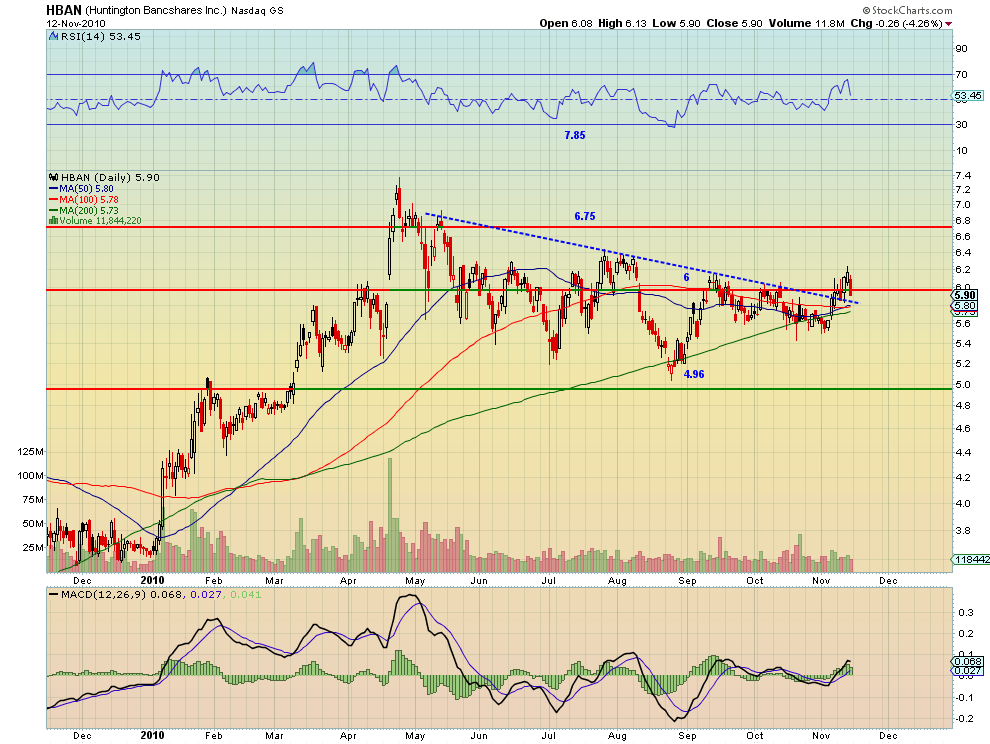Click the RSI(14) line icon in legend
990x744 pixels.
54,37
